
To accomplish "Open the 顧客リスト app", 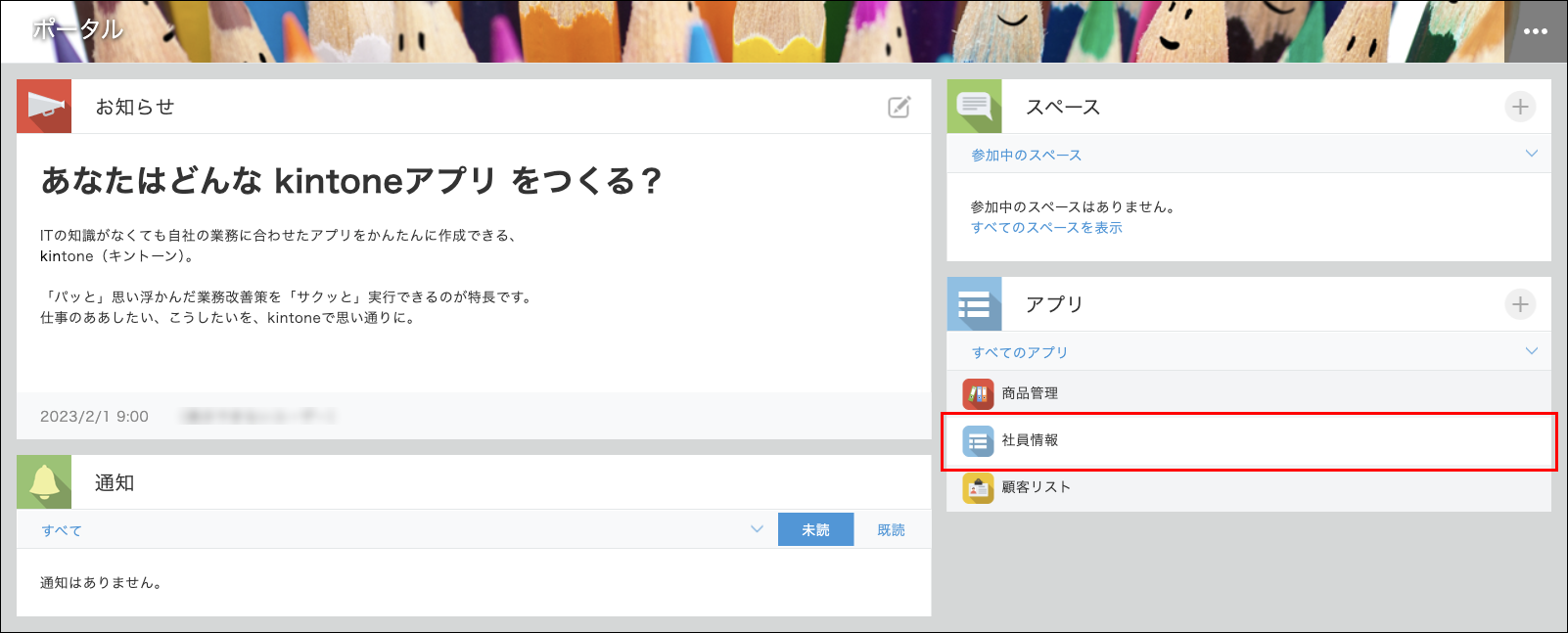I will click(1036, 487).
